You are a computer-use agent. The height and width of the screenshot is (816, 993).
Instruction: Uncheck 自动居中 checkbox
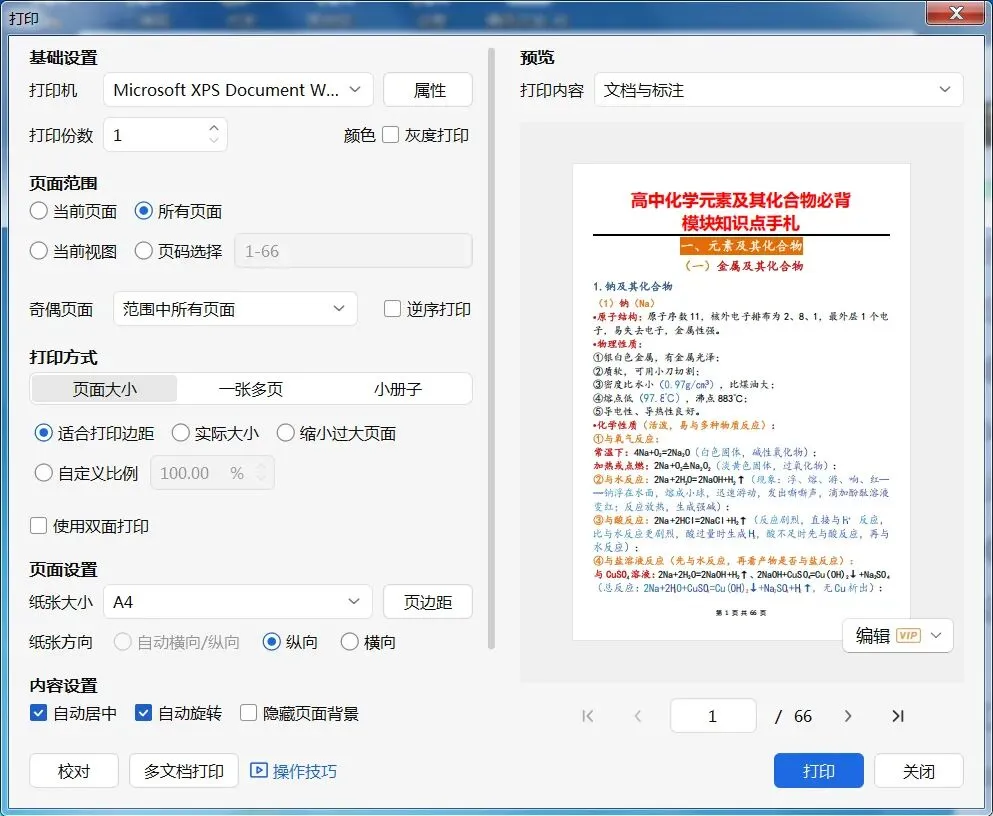coord(39,713)
